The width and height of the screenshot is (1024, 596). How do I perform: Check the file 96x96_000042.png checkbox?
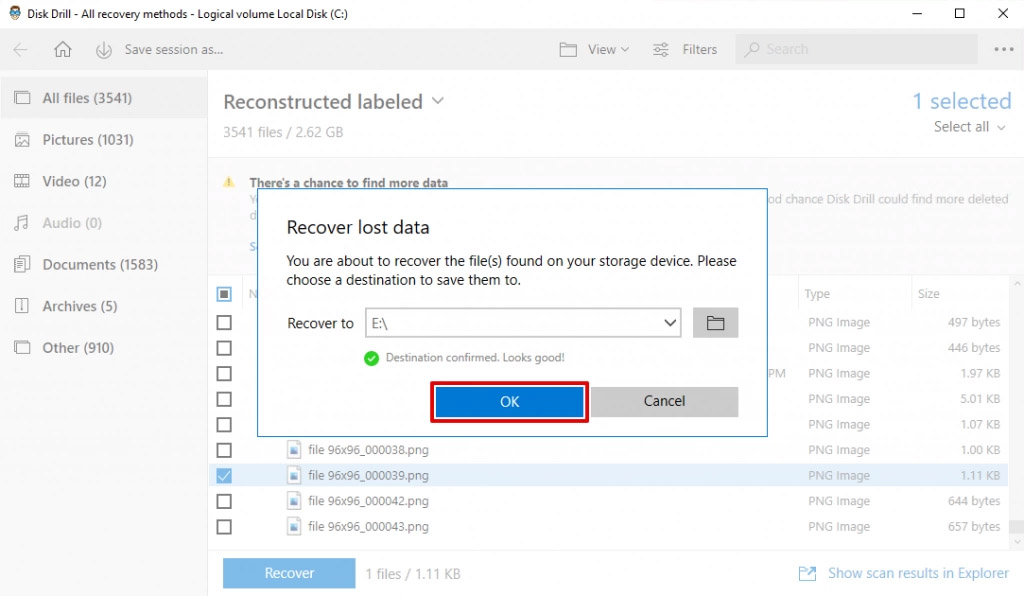(x=224, y=501)
